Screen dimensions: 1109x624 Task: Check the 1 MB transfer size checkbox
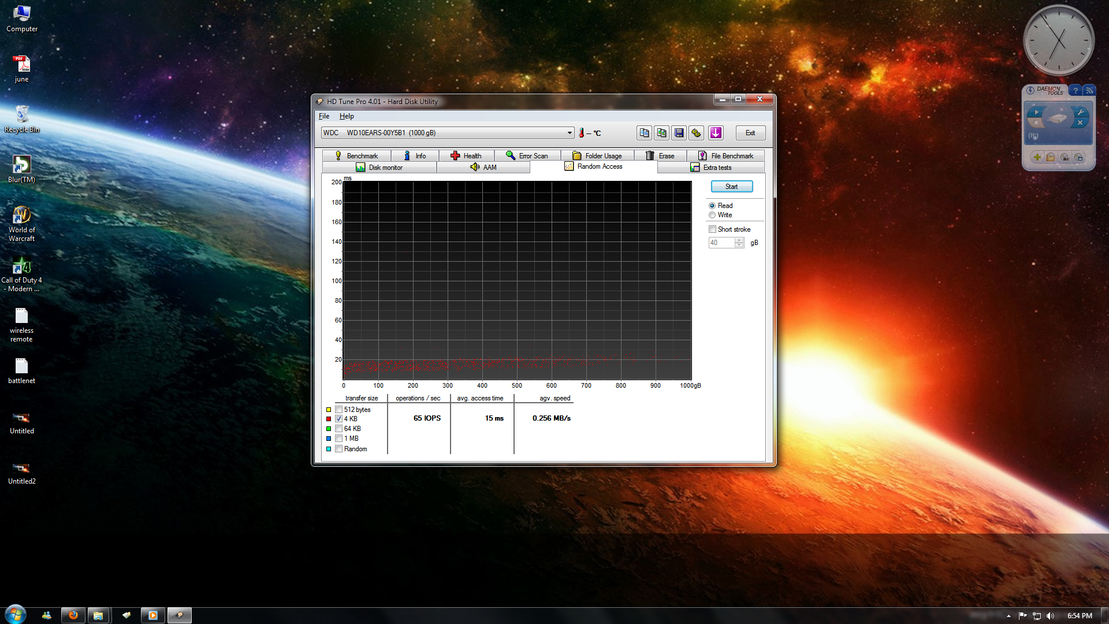coord(341,438)
